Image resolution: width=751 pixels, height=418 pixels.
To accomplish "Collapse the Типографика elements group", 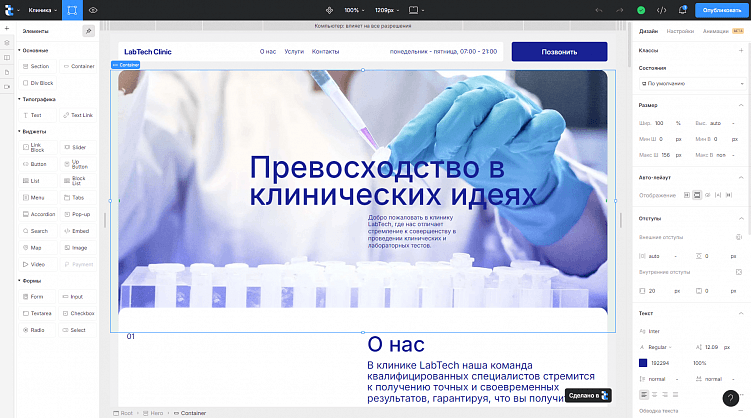I will tap(37, 99).
